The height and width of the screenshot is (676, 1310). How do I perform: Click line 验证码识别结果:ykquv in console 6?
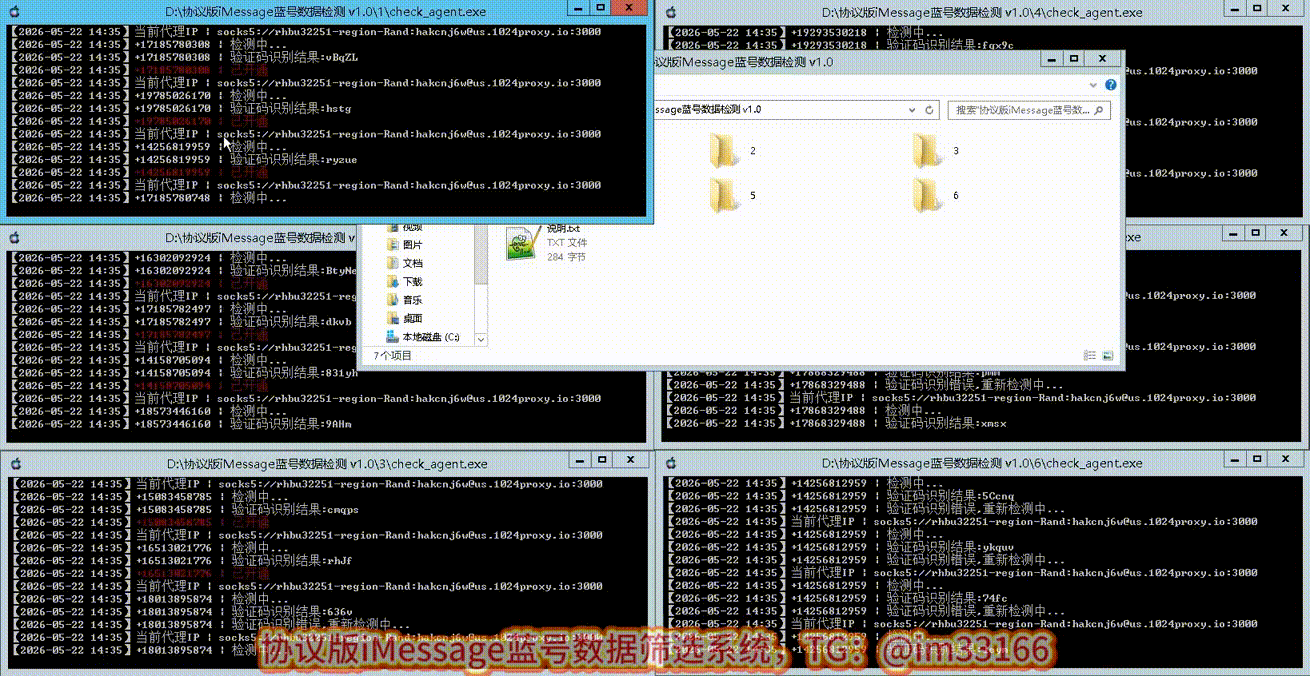841,547
